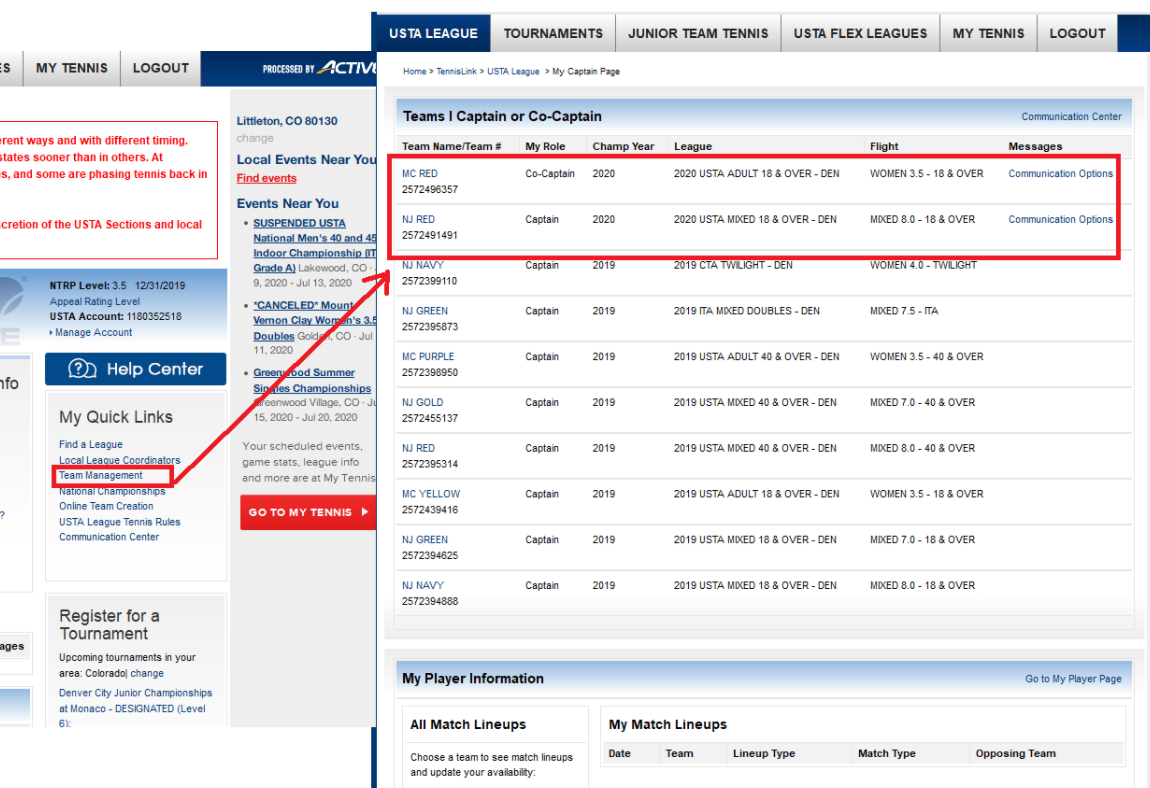The image size is (1150, 788).
Task: Click the Find a League quick link
Action: 91,445
